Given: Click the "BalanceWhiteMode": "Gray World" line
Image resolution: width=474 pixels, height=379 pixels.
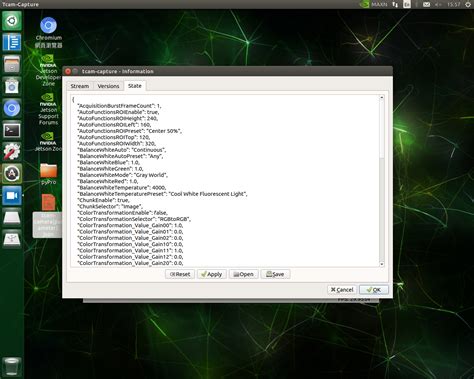Looking at the screenshot, I should coord(123,175).
